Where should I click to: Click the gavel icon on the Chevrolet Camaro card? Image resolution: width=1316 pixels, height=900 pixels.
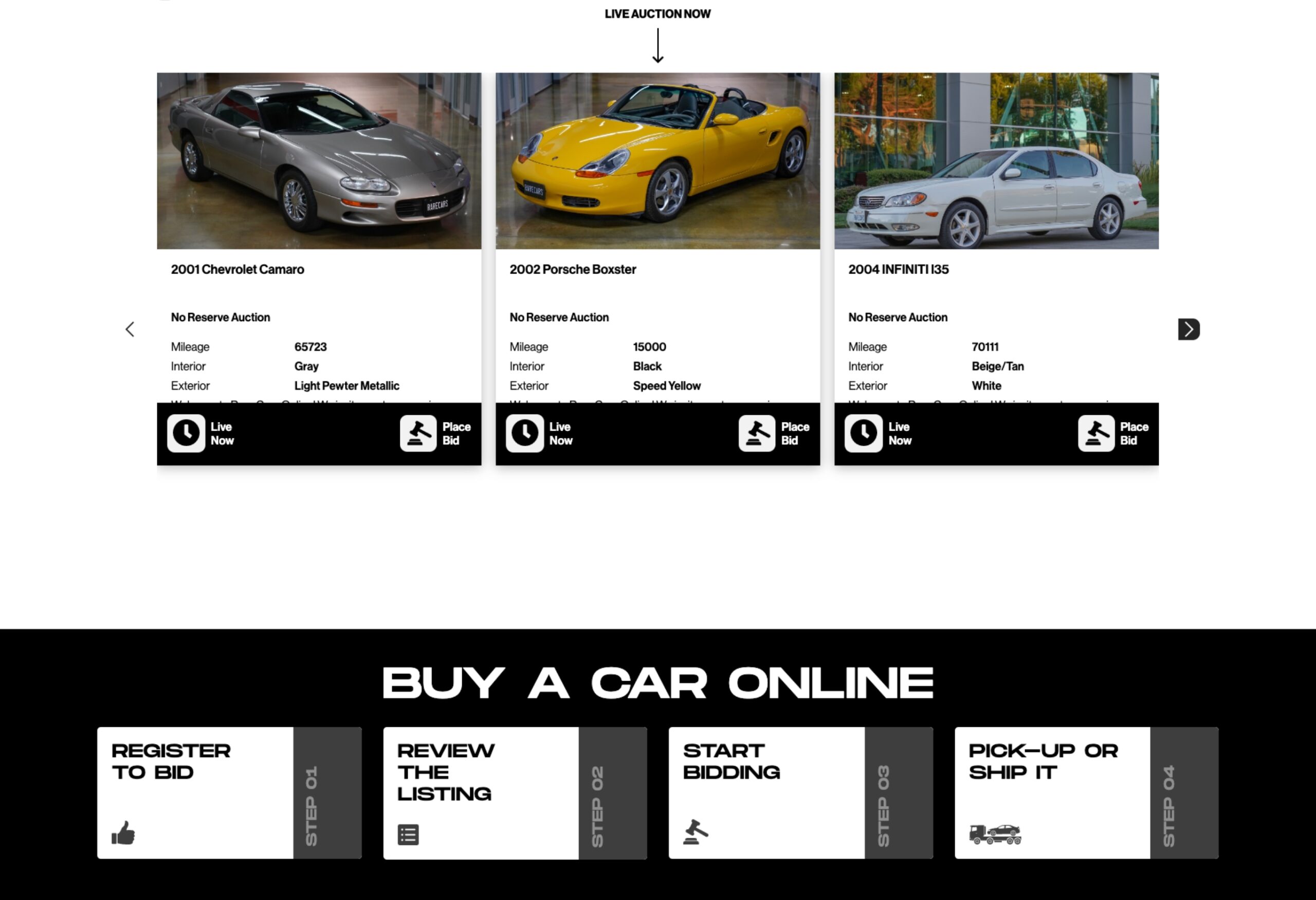tap(418, 434)
